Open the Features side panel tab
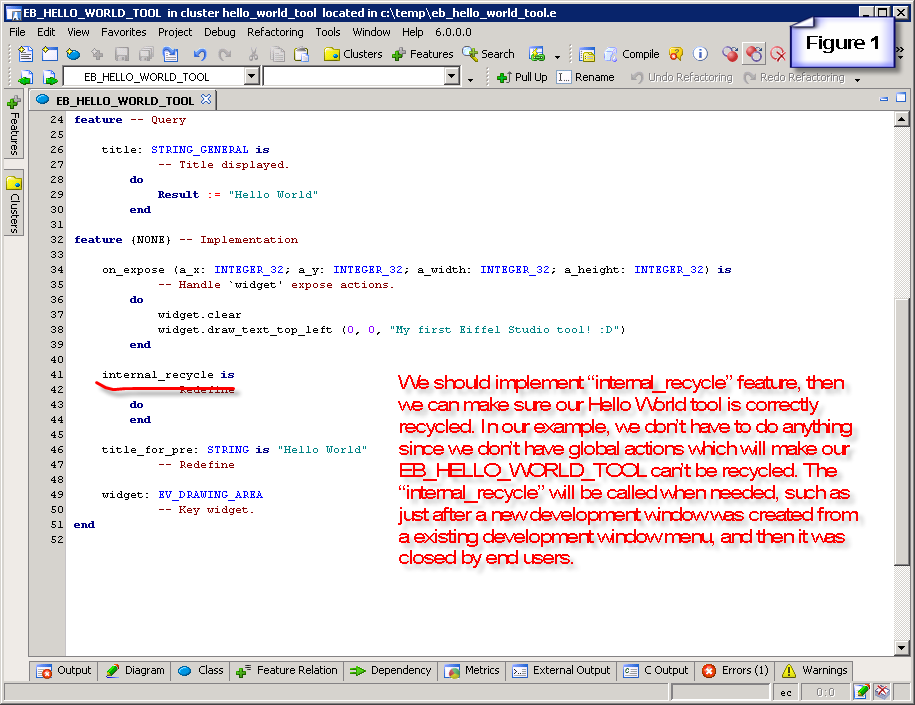Screen dimensions: 915x705 [x=13, y=125]
